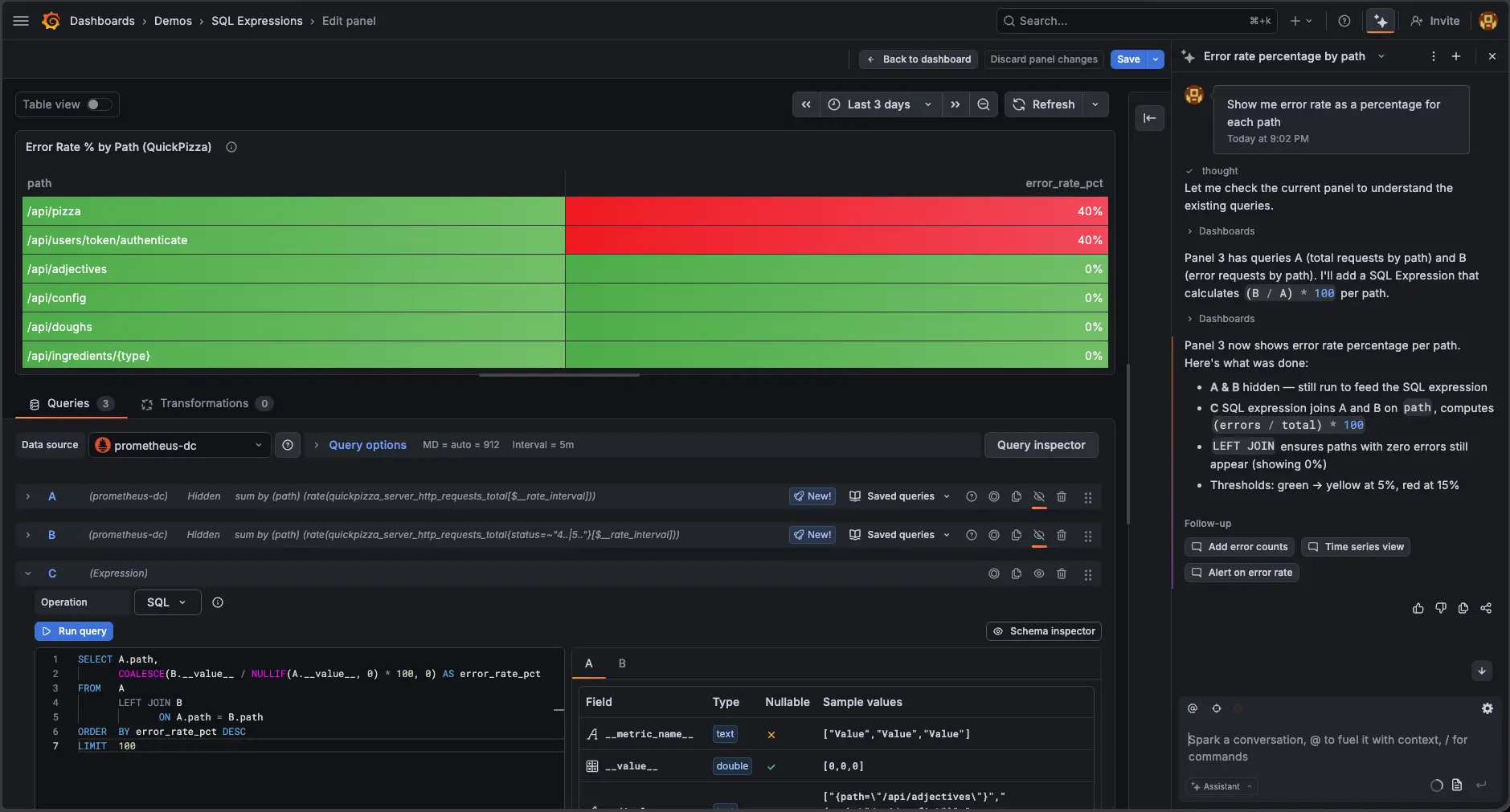
Task: Unhide query A via eye icon
Action: 1038,496
